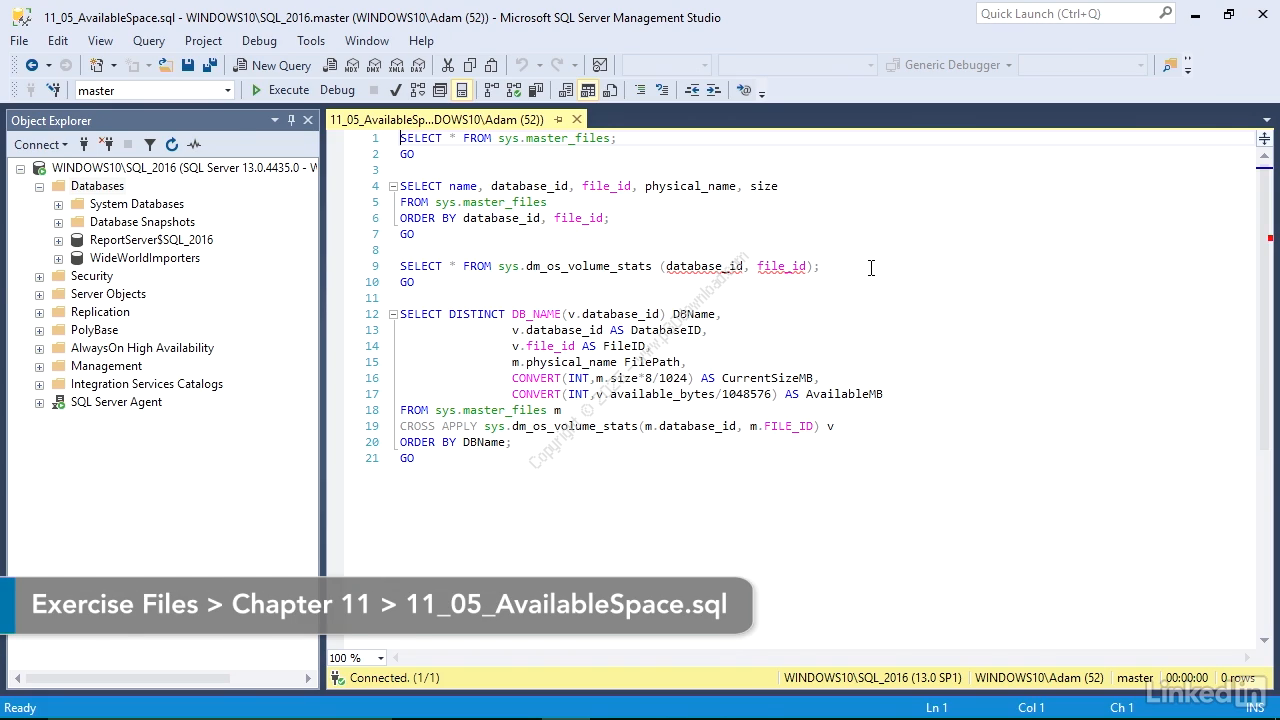Screen dimensions: 1280x720
Task: Expand the SQL Server Agent node
Action: (x=39, y=402)
